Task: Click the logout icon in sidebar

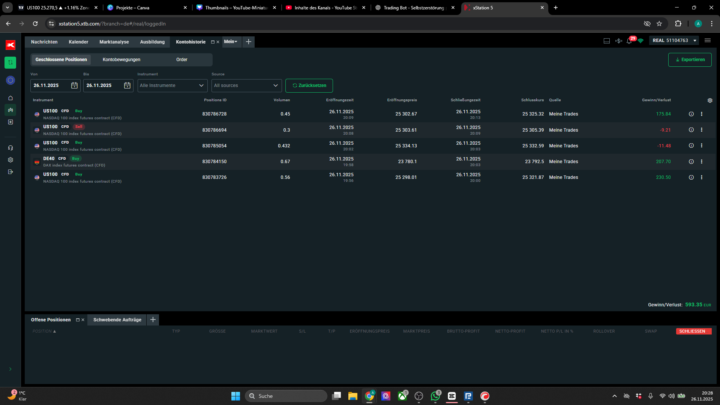Action: pyautogui.click(x=10, y=172)
